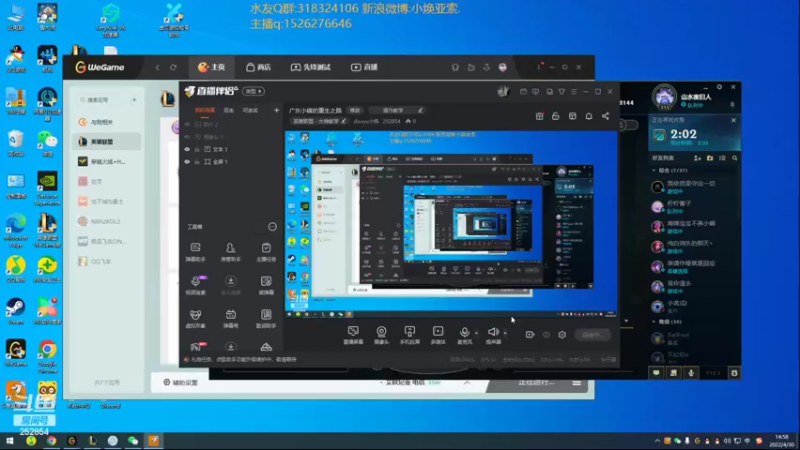
Task: Toggle visibility of 全屏 1 layer
Action: coord(187,162)
